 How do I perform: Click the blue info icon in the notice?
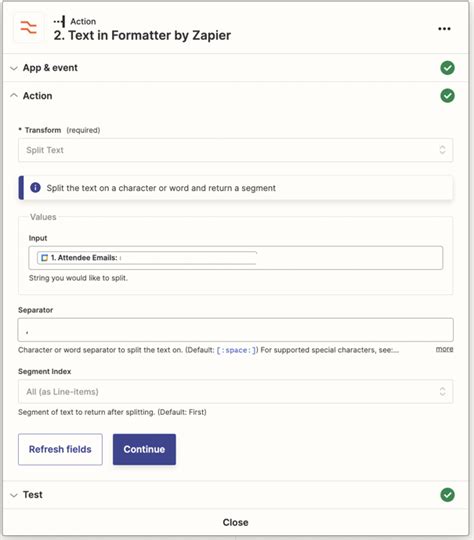coord(35,188)
